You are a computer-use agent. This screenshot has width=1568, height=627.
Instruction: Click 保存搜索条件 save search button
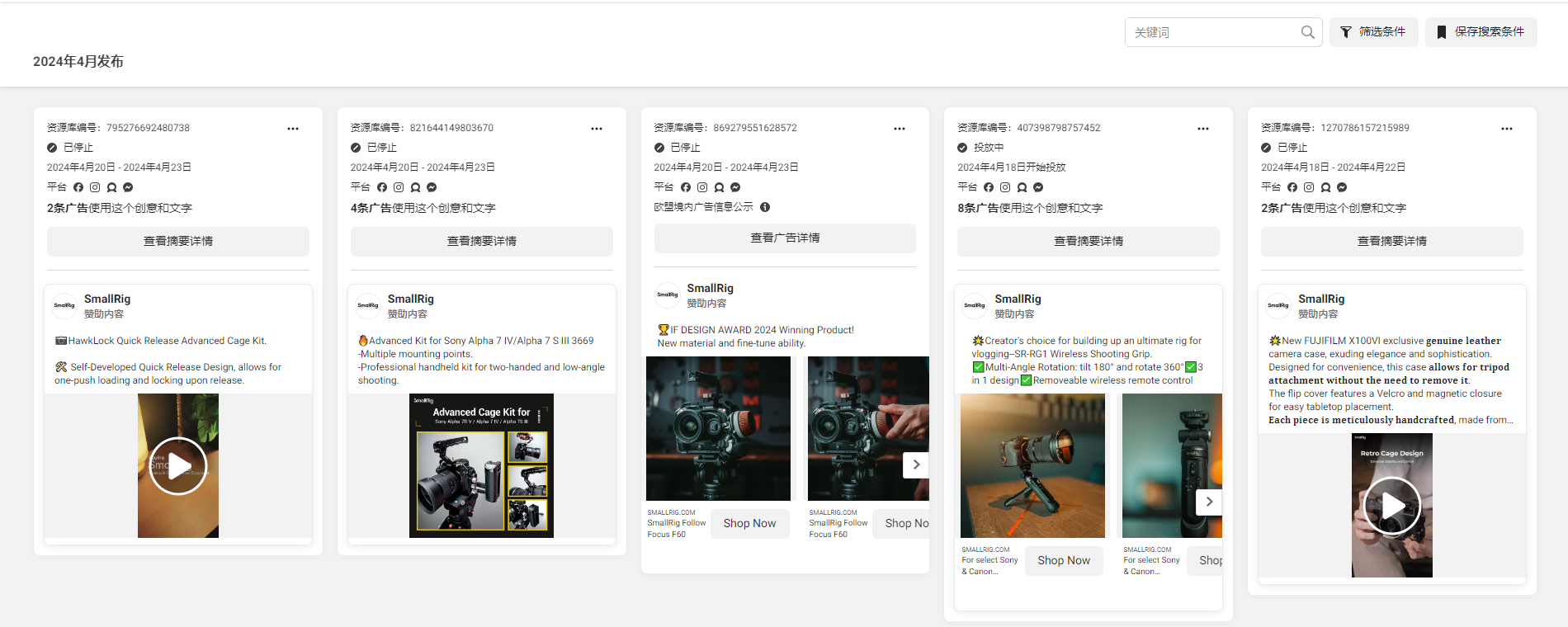[1481, 32]
